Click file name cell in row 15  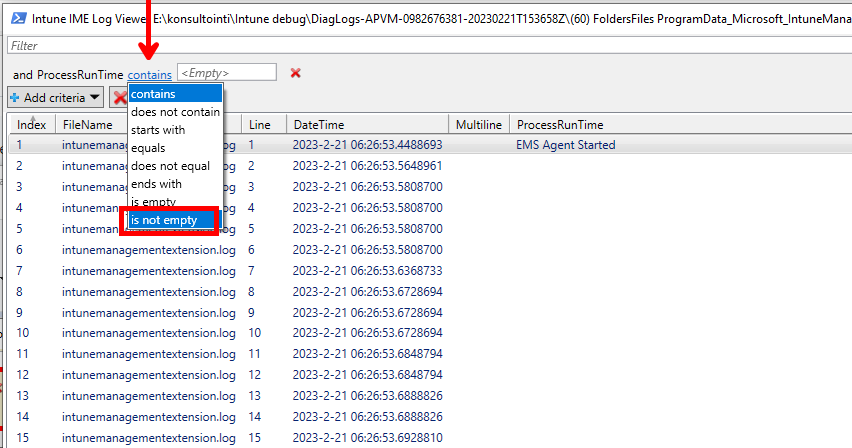149,438
